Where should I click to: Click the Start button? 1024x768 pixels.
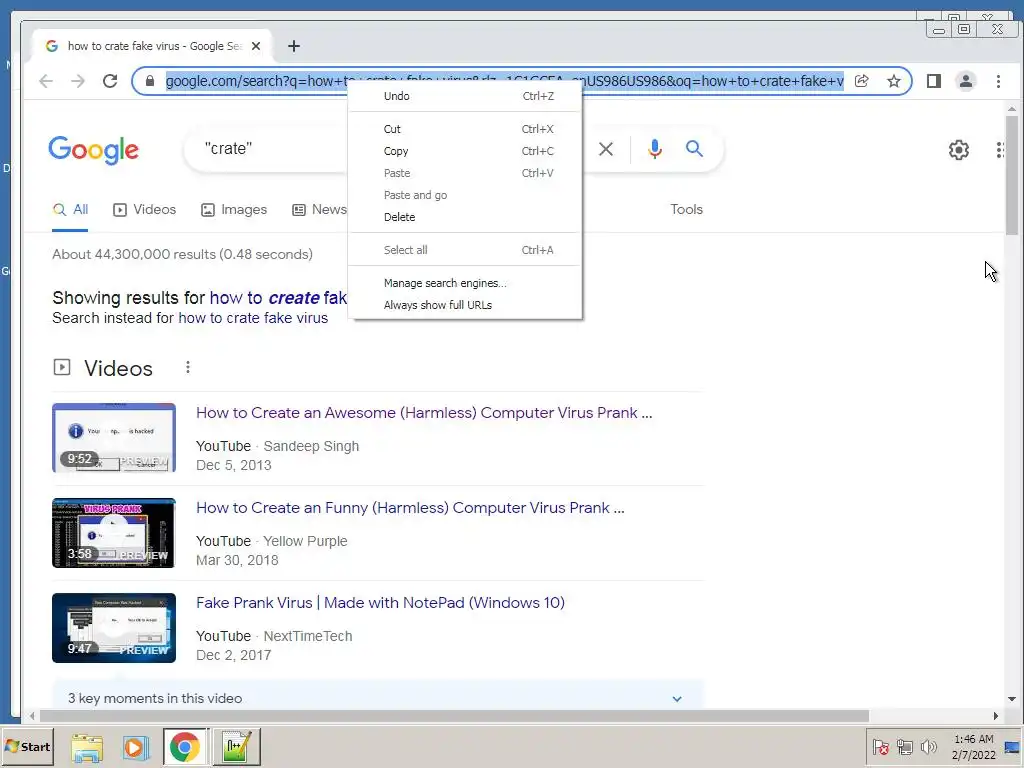click(x=27, y=746)
